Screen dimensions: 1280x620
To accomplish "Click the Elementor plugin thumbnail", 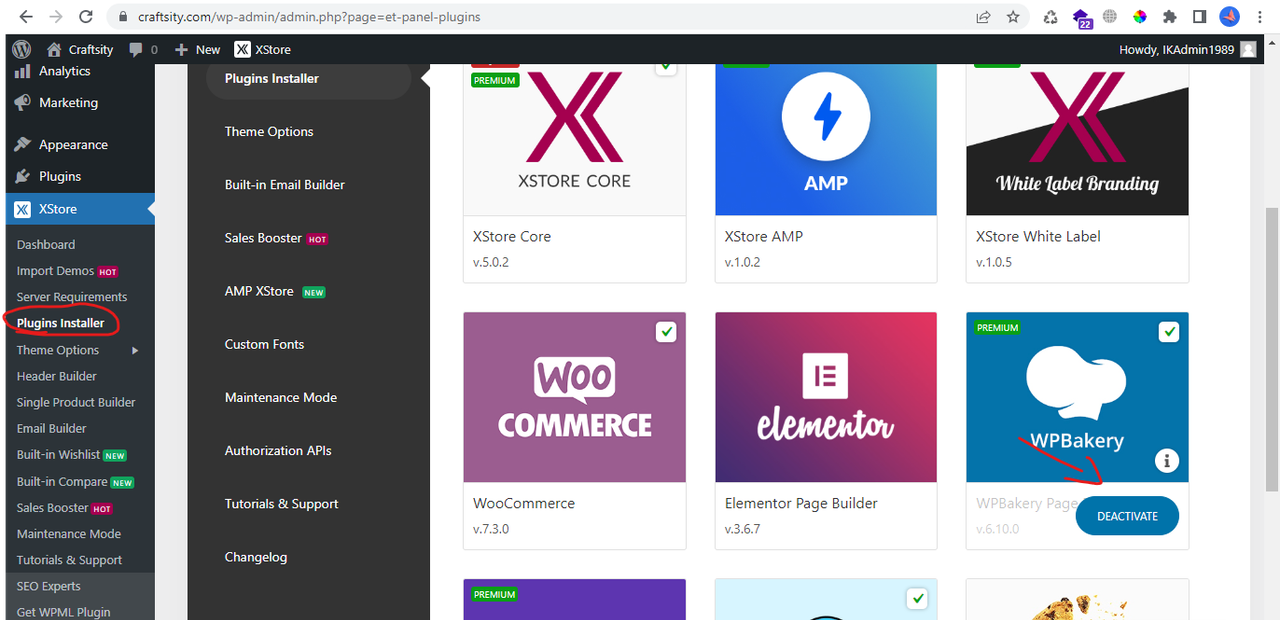I will [x=826, y=397].
